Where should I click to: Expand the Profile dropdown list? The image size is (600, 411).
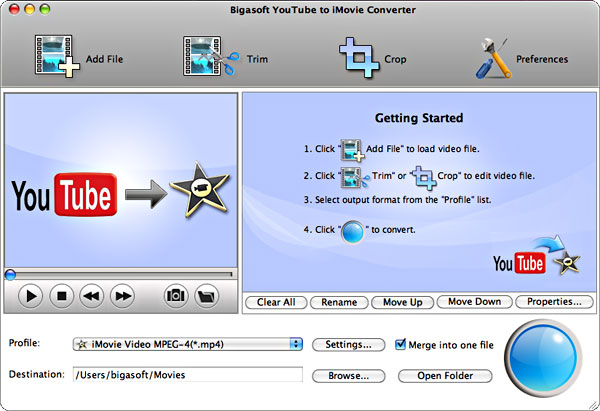click(295, 344)
